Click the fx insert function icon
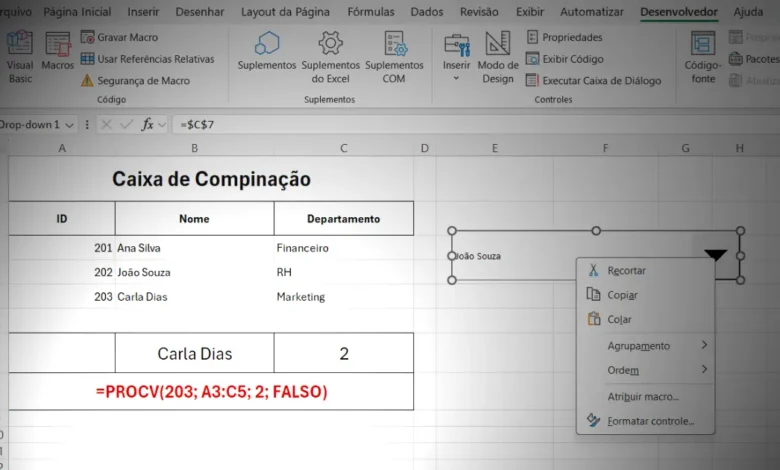The width and height of the screenshot is (780, 470). [x=147, y=124]
